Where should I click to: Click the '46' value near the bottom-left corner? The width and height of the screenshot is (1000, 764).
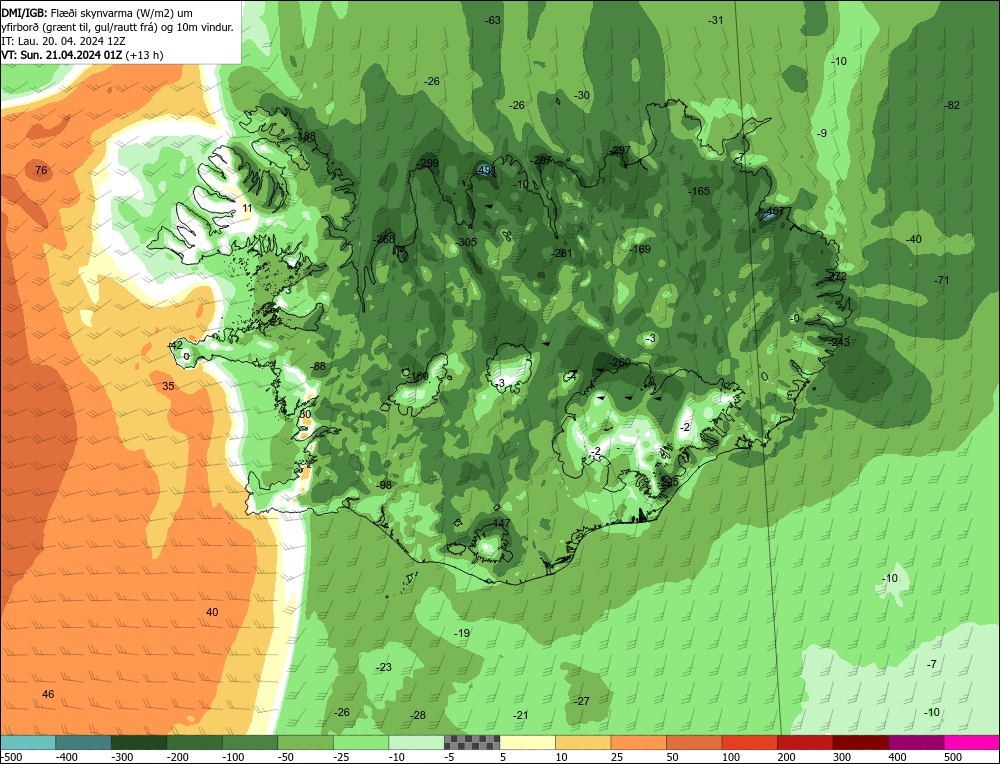pos(48,694)
